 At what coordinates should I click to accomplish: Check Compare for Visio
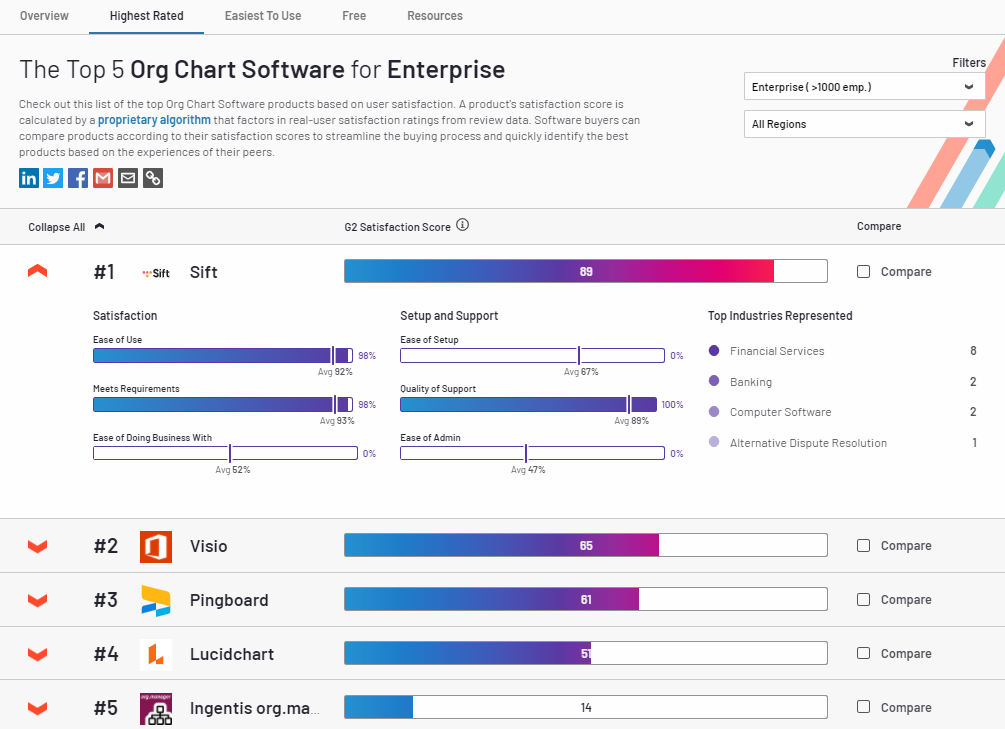coord(863,546)
